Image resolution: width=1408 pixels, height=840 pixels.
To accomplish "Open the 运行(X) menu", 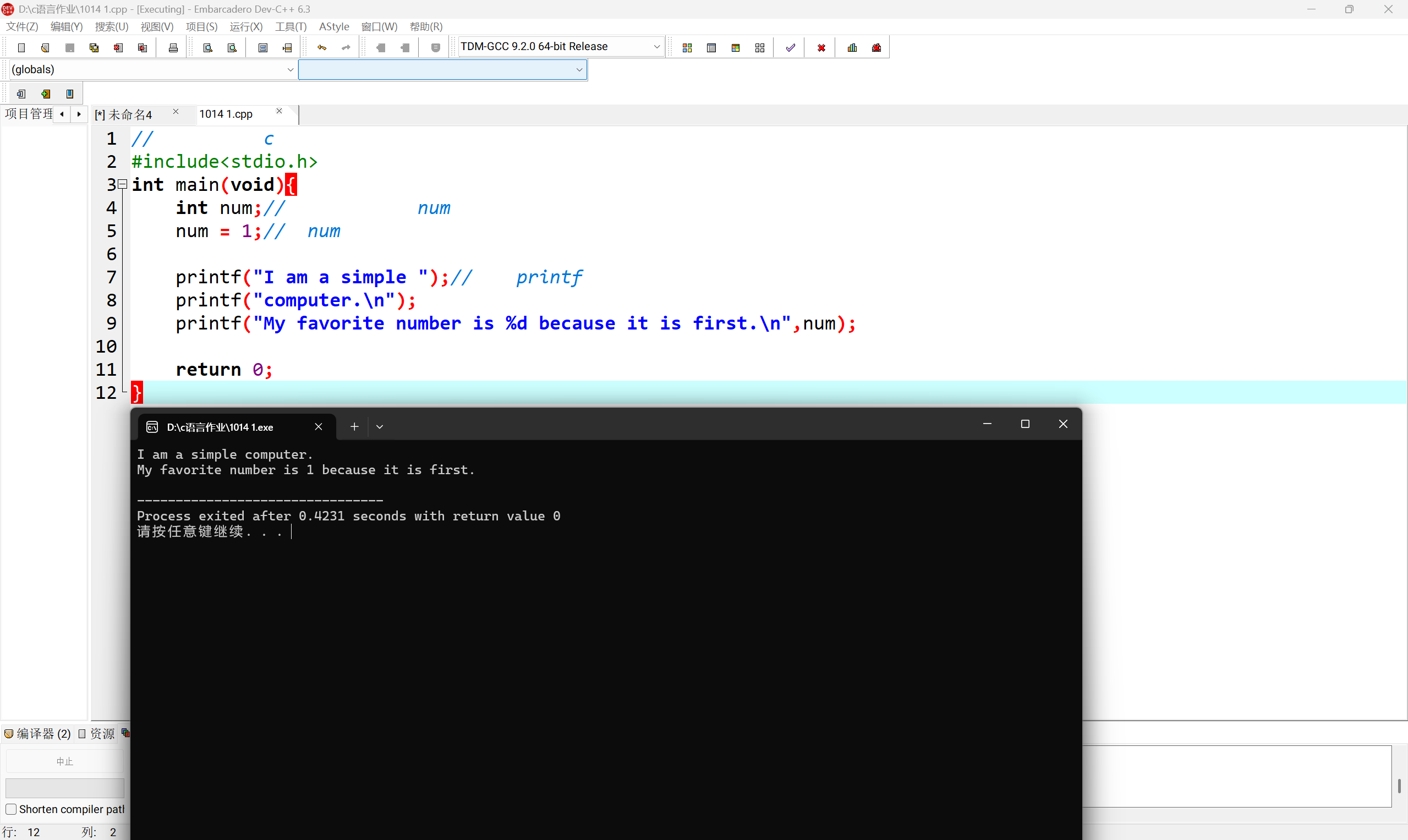I will 246,26.
